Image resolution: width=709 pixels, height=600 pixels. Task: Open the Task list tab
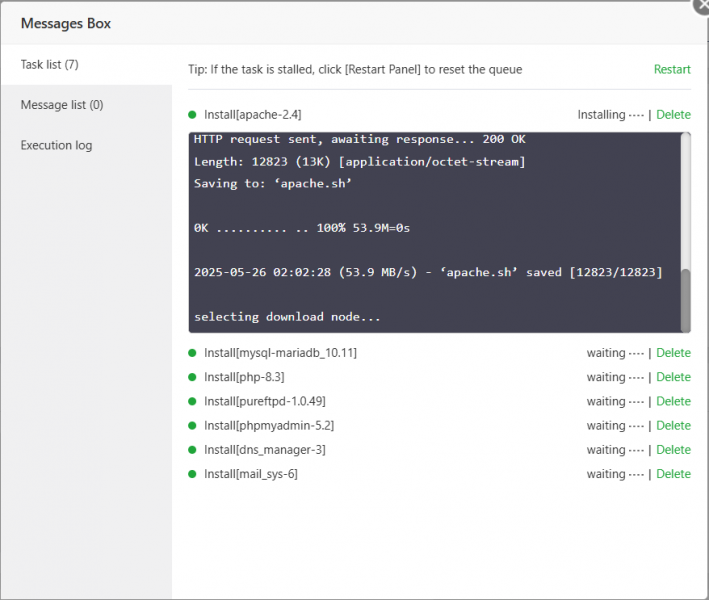[50, 64]
